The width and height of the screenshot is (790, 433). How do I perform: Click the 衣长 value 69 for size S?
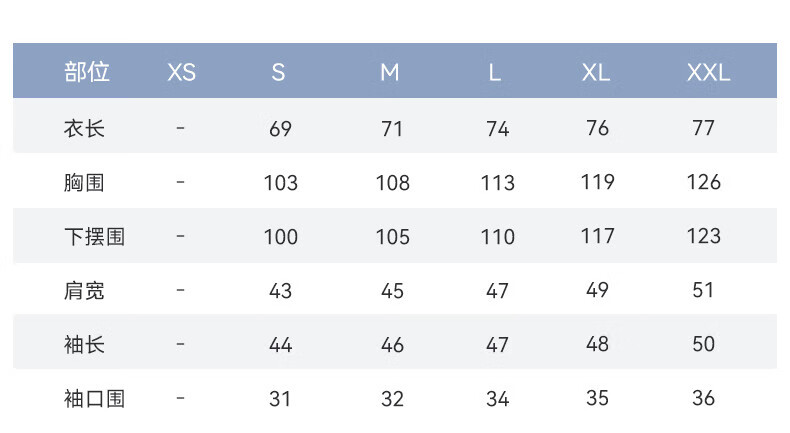pos(280,129)
